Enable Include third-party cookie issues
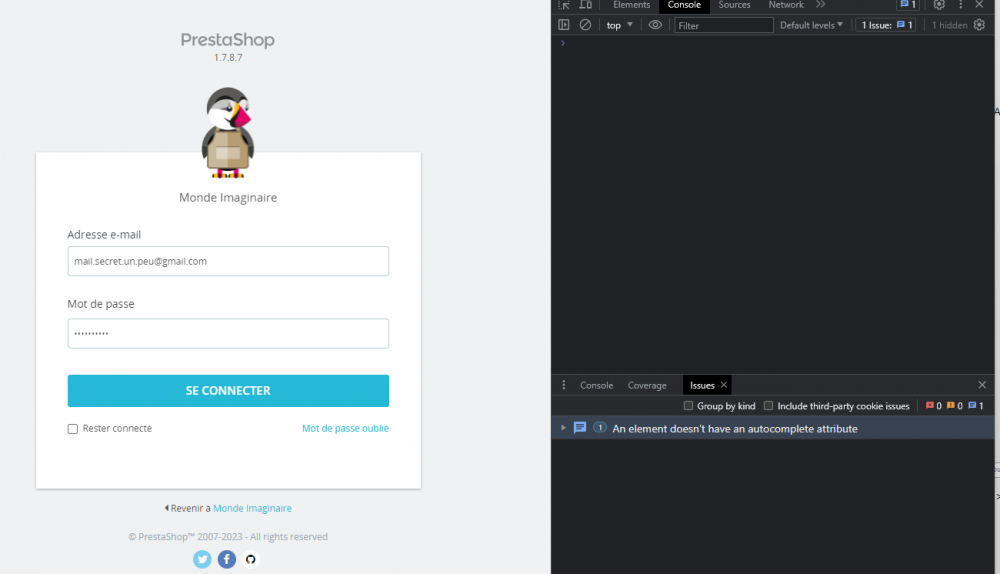This screenshot has width=1000, height=574. (x=768, y=406)
